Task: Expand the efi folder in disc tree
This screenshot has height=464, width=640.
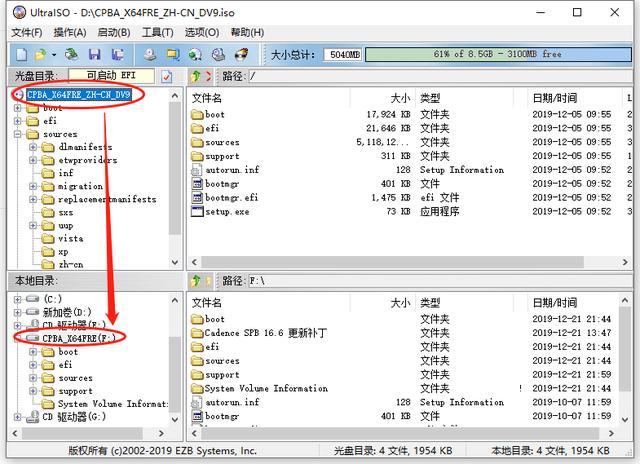Action: [x=17, y=121]
